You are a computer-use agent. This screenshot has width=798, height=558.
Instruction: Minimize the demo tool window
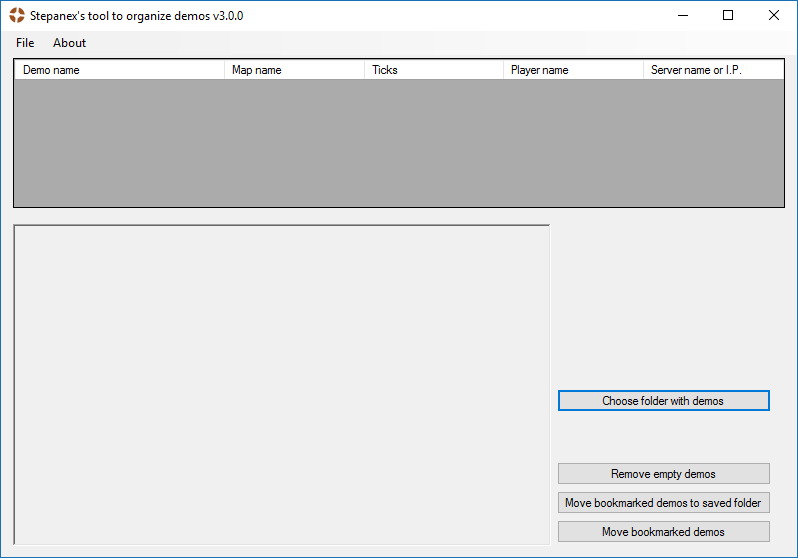(x=683, y=15)
